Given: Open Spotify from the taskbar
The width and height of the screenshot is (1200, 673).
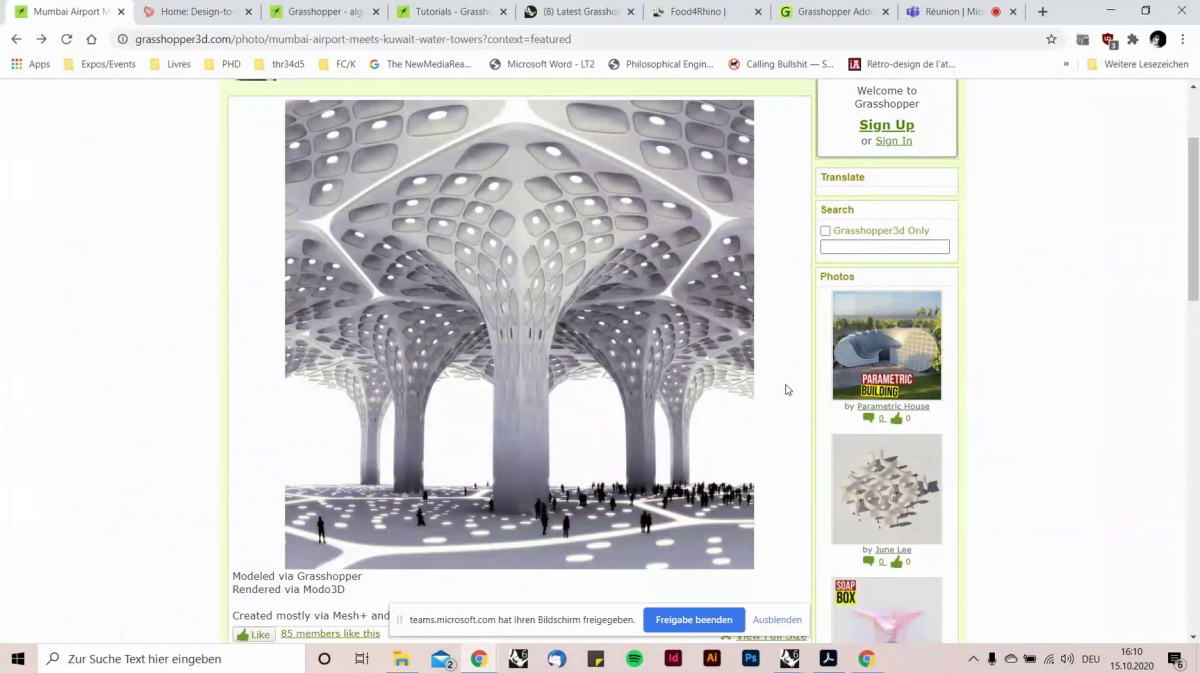Looking at the screenshot, I should tap(634, 659).
